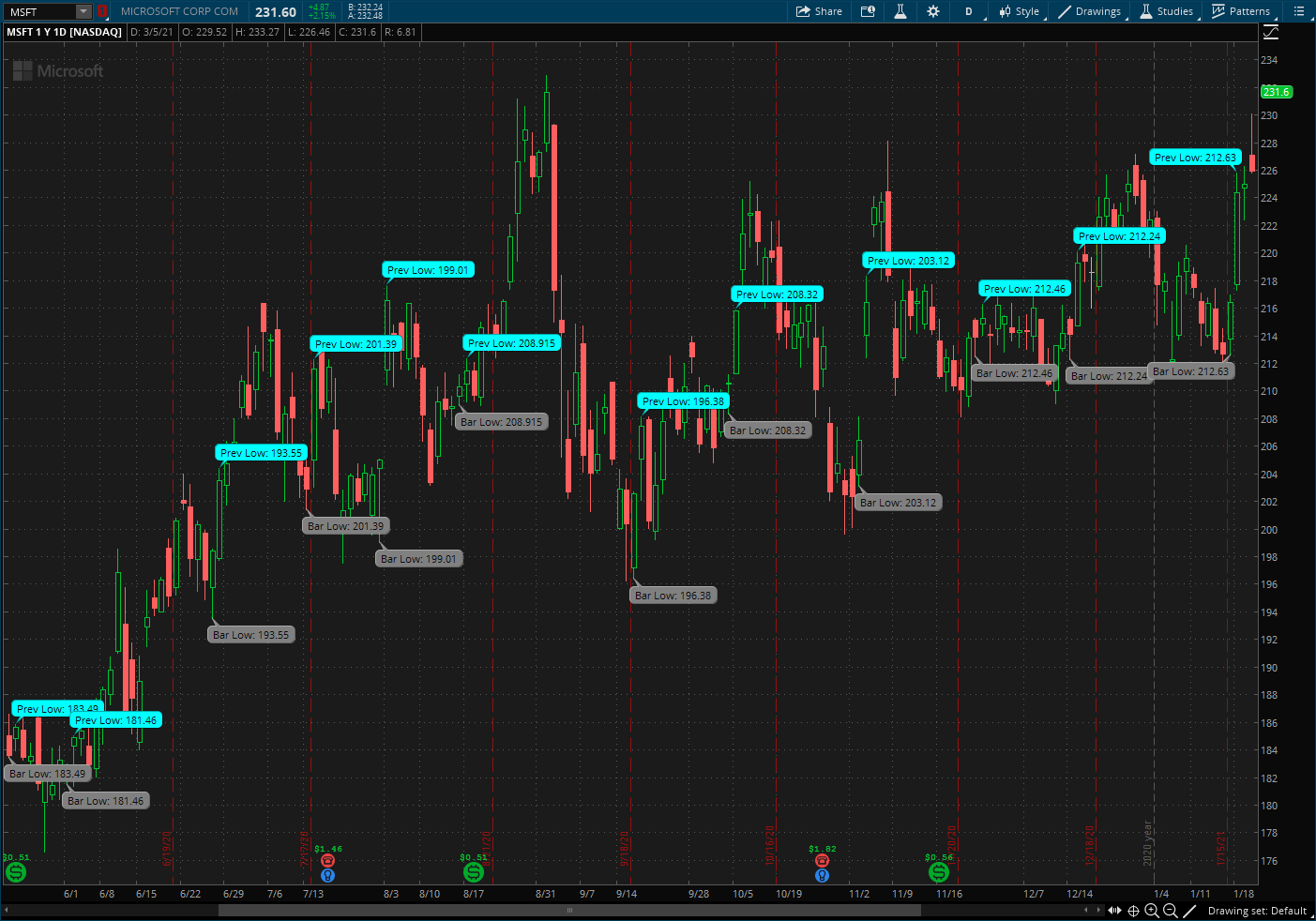The height and width of the screenshot is (921, 1316).
Task: Open the list menu icon at top right
Action: point(1299,11)
